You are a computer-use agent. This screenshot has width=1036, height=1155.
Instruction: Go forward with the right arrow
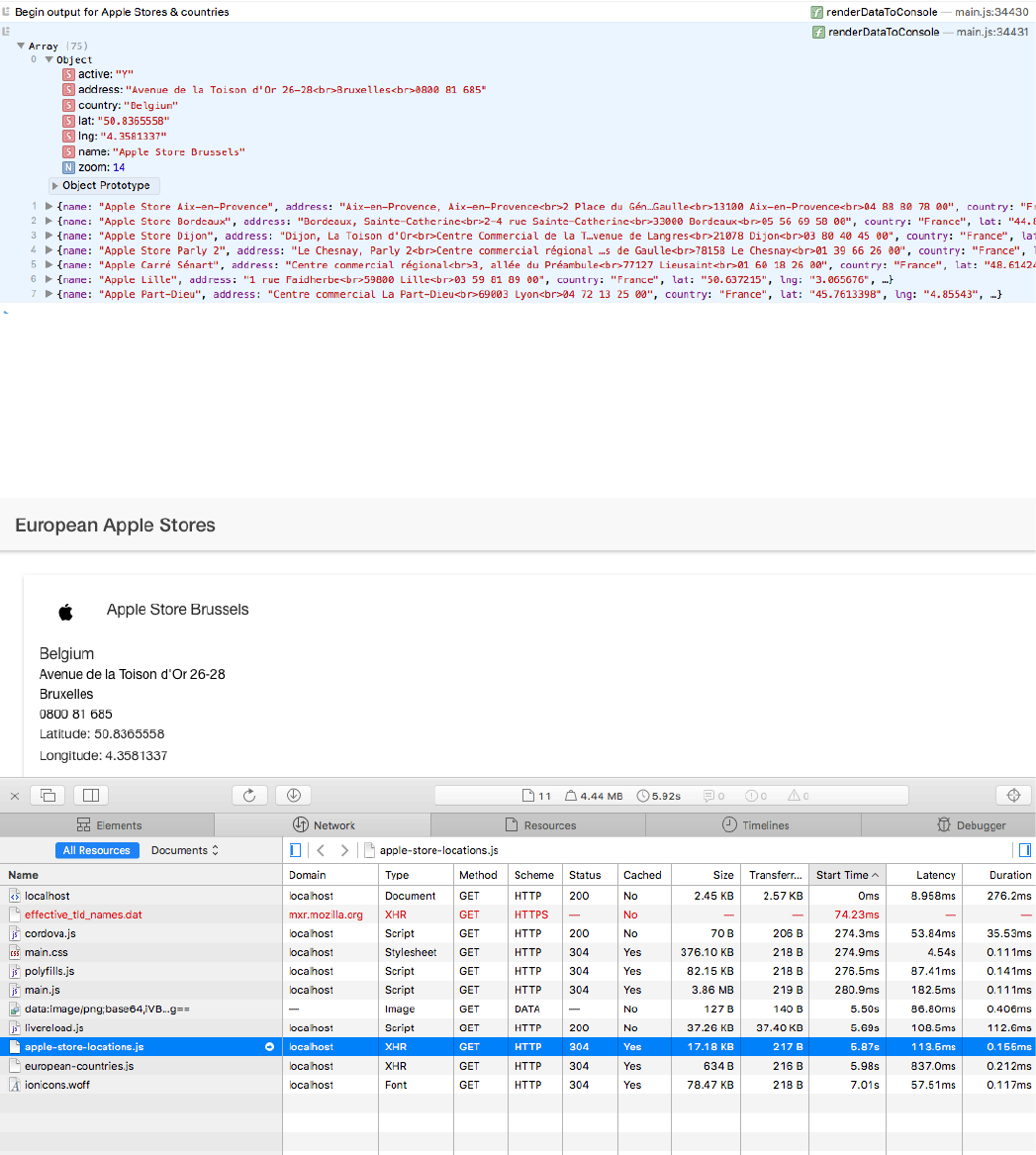(x=344, y=850)
